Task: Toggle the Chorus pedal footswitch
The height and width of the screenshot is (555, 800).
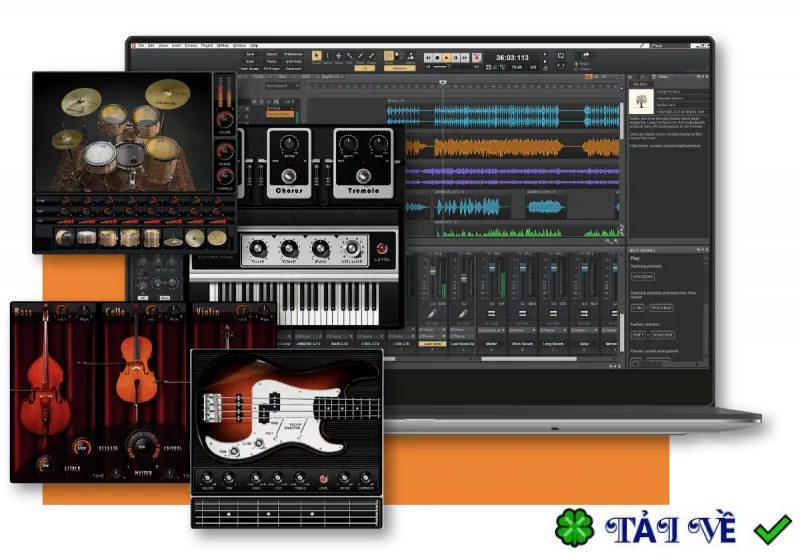Action: 289,175
